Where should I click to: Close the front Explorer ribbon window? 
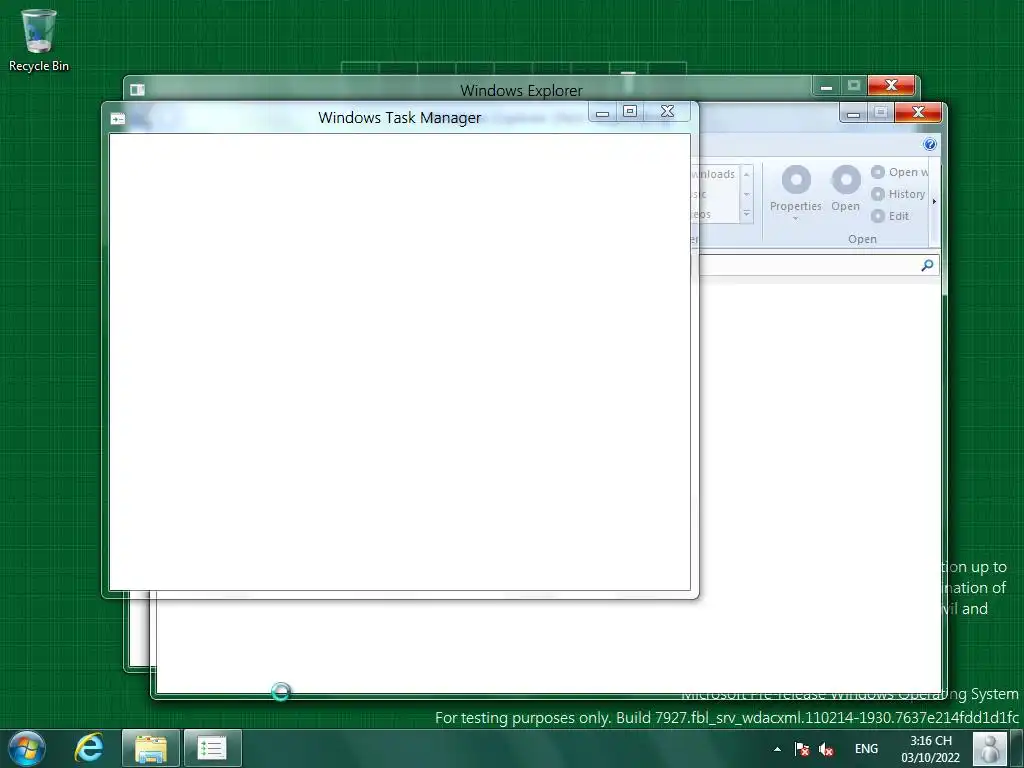click(x=918, y=112)
